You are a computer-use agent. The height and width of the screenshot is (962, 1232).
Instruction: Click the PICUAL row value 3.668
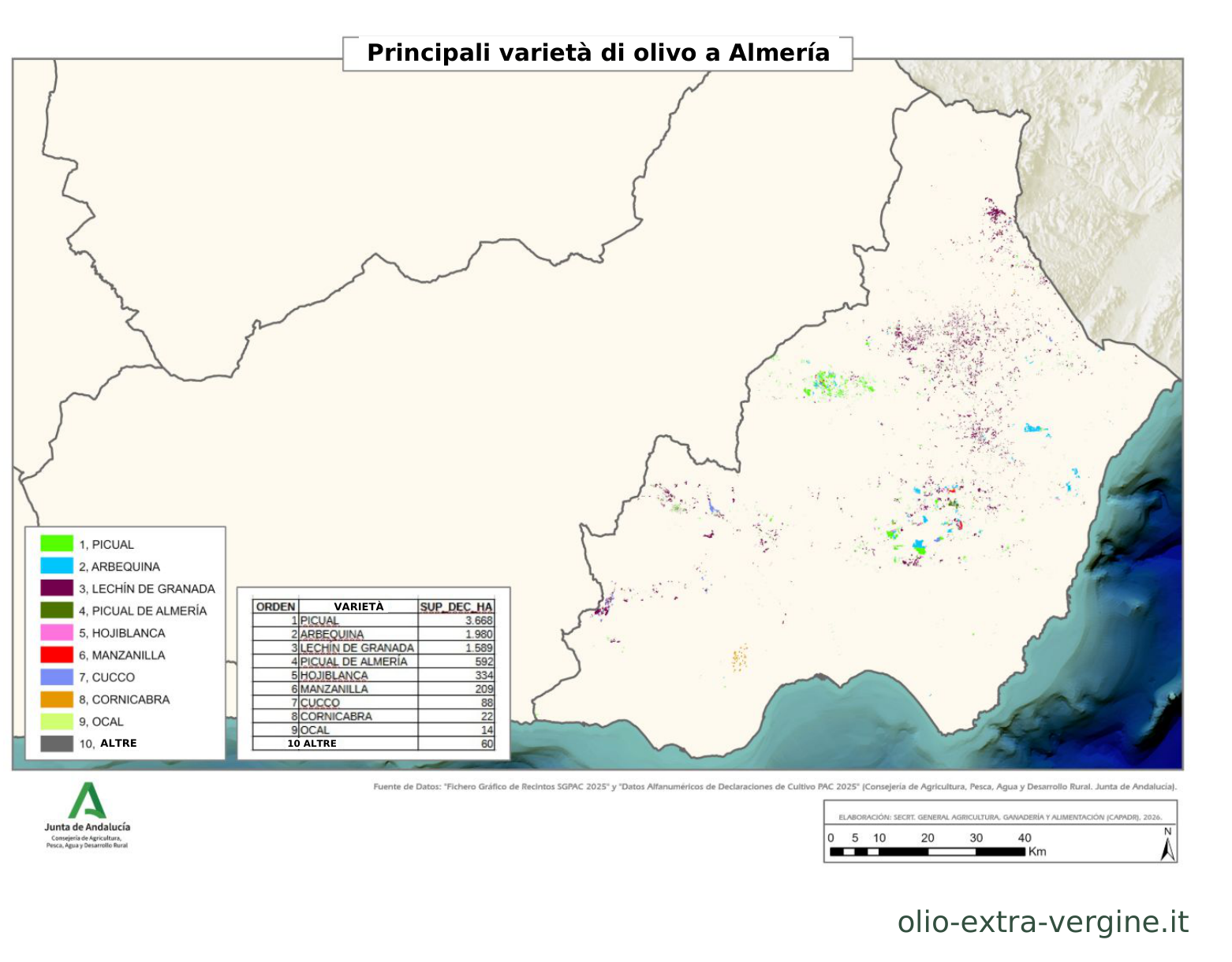point(479,621)
